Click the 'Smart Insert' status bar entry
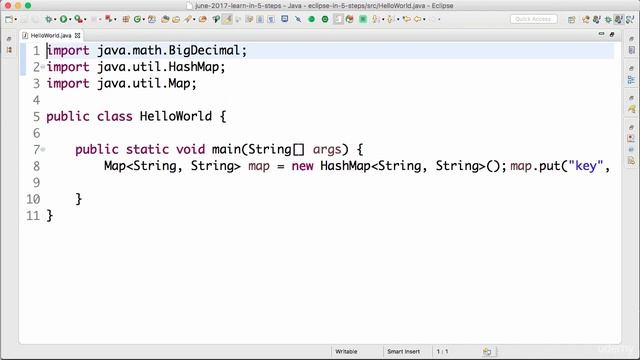 [x=403, y=351]
